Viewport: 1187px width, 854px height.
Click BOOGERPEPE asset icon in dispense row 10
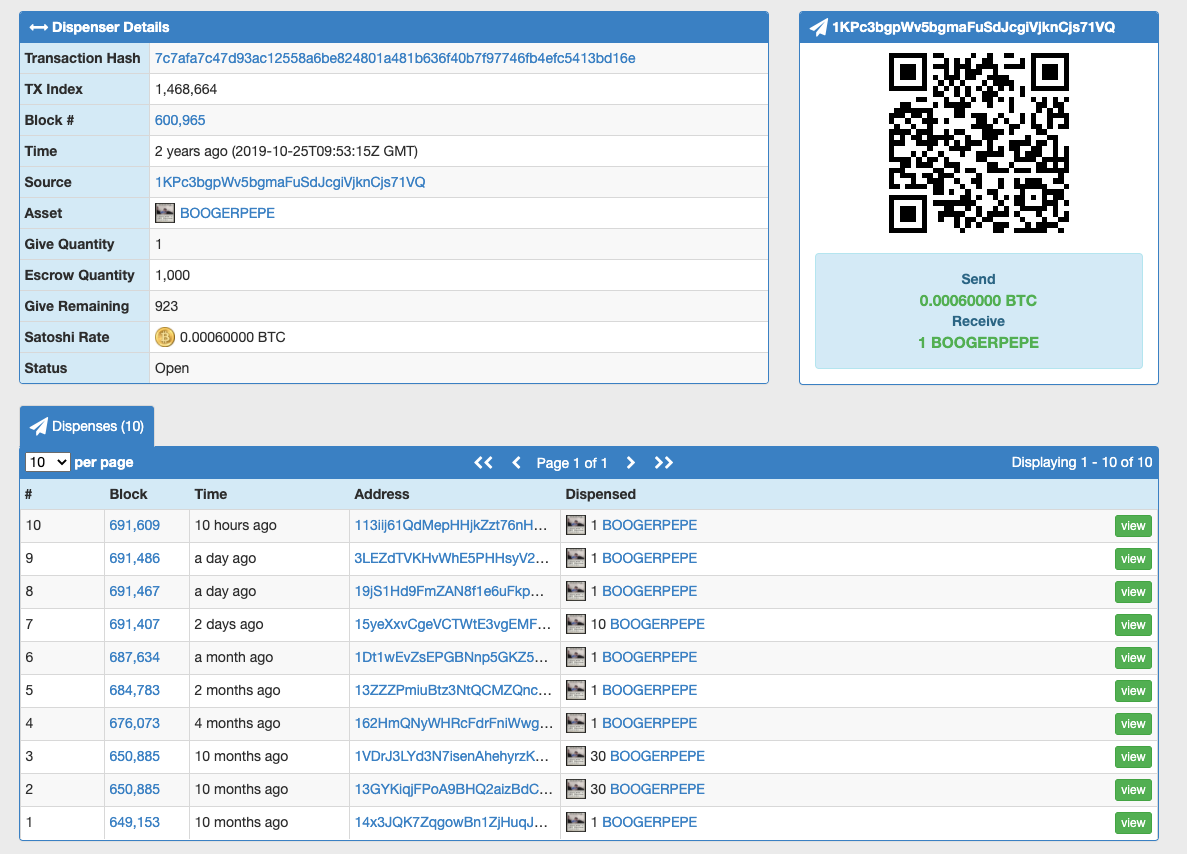click(x=576, y=525)
